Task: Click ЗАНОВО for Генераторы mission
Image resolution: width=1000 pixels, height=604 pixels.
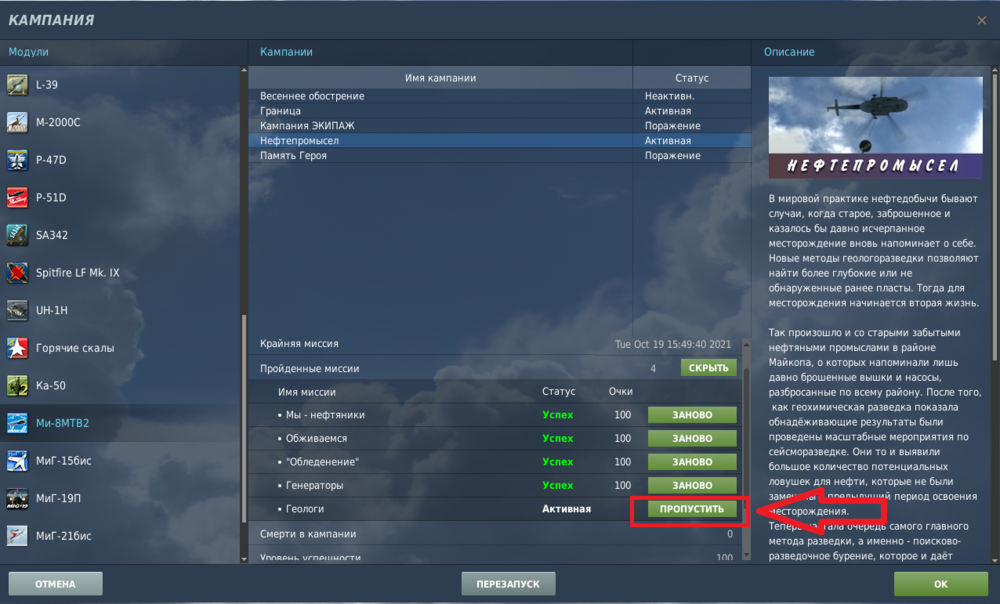Action: click(x=692, y=485)
